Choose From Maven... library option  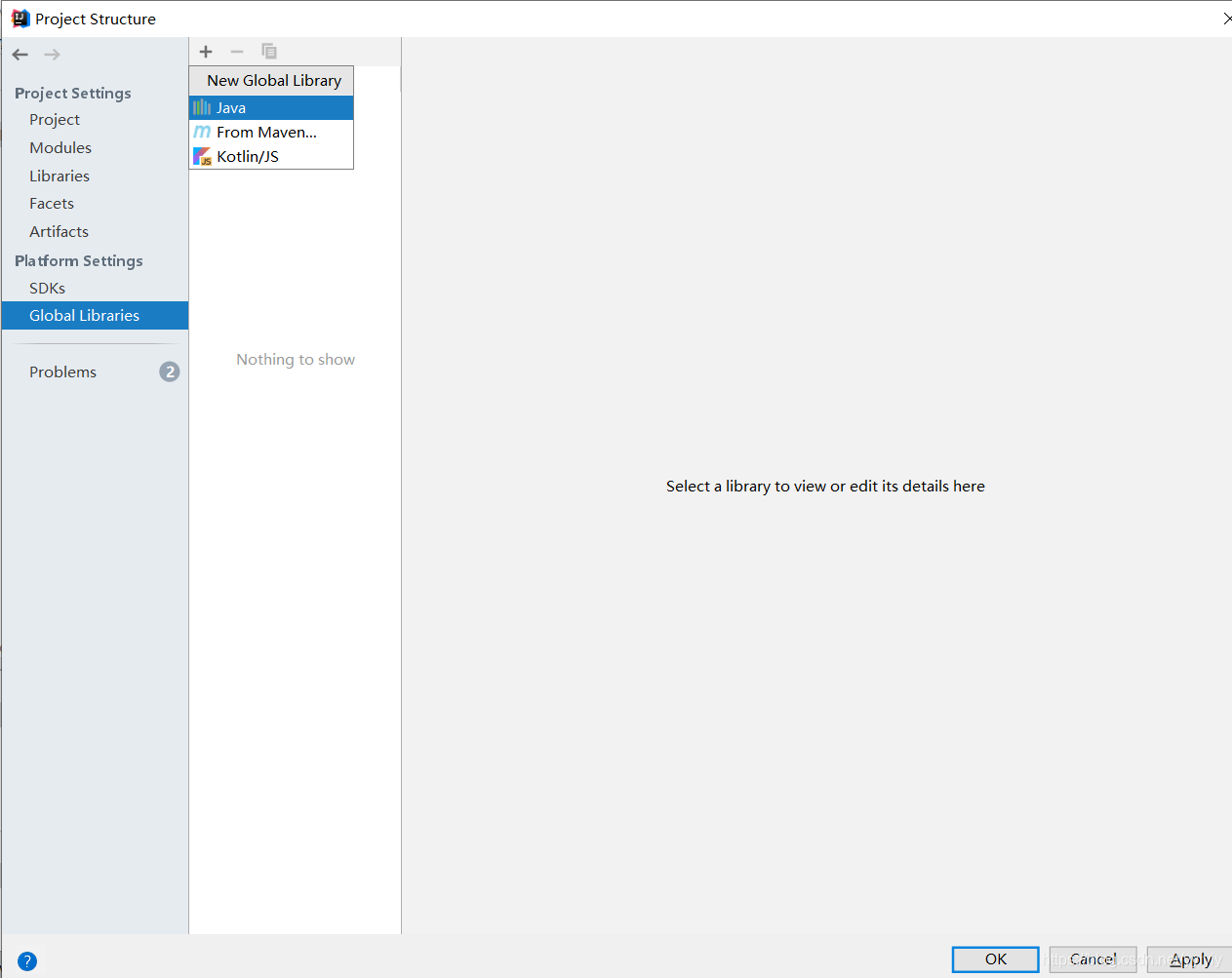tap(271, 132)
